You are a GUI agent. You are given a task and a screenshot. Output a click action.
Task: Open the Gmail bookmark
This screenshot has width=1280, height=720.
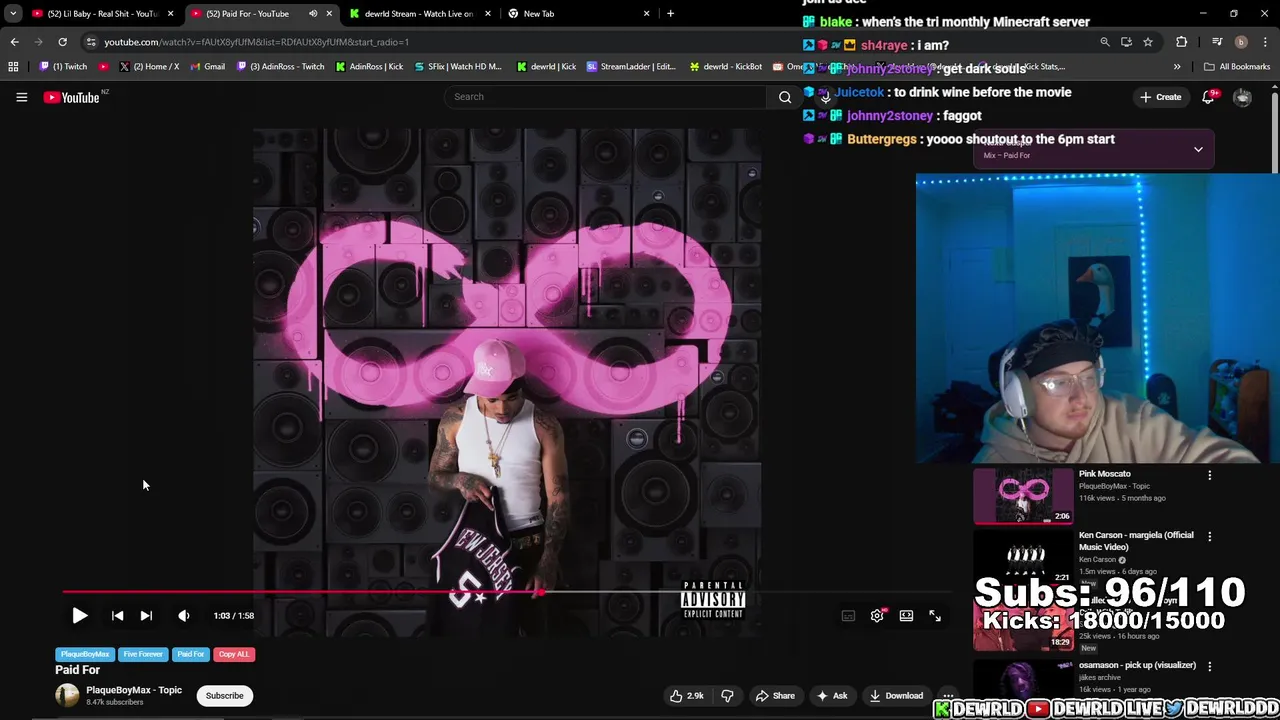coord(207,67)
